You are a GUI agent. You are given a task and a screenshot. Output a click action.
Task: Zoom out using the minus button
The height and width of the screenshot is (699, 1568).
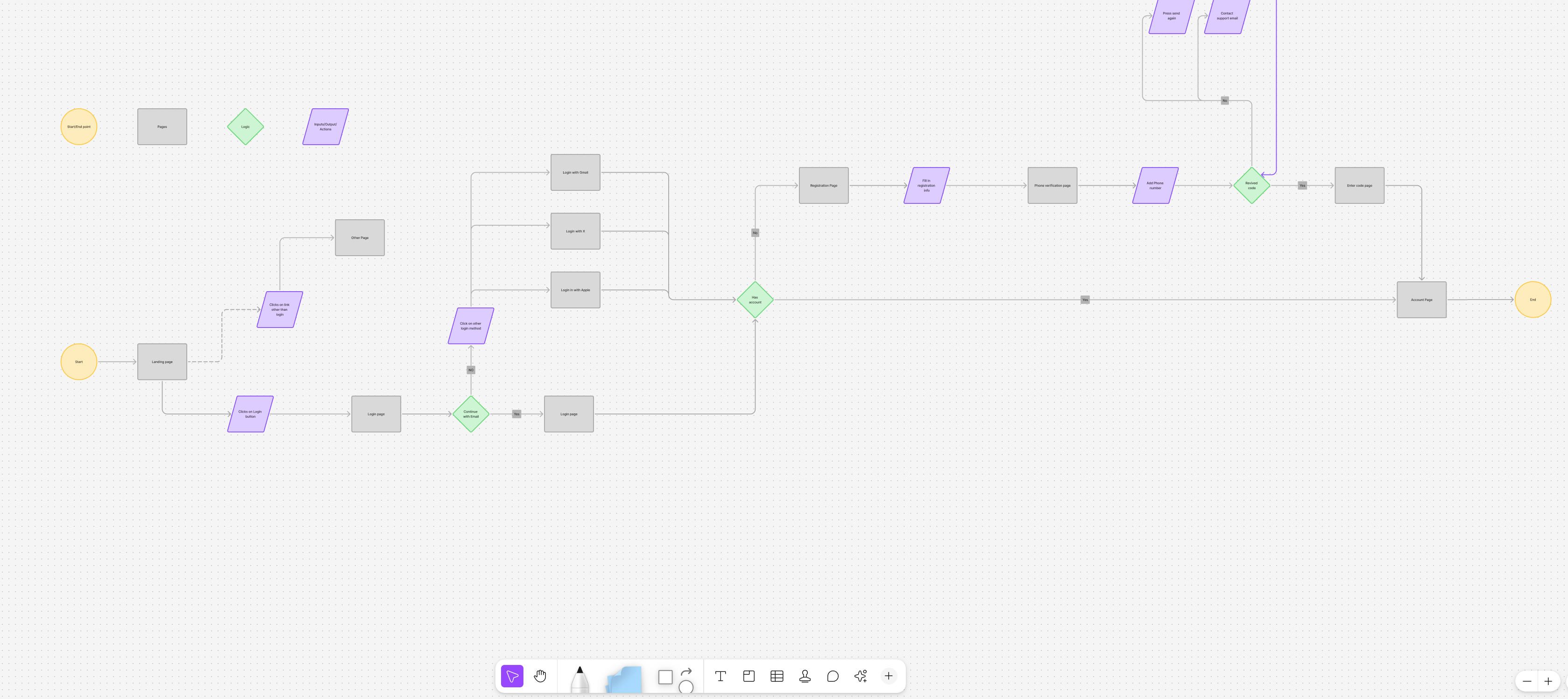[1526, 681]
